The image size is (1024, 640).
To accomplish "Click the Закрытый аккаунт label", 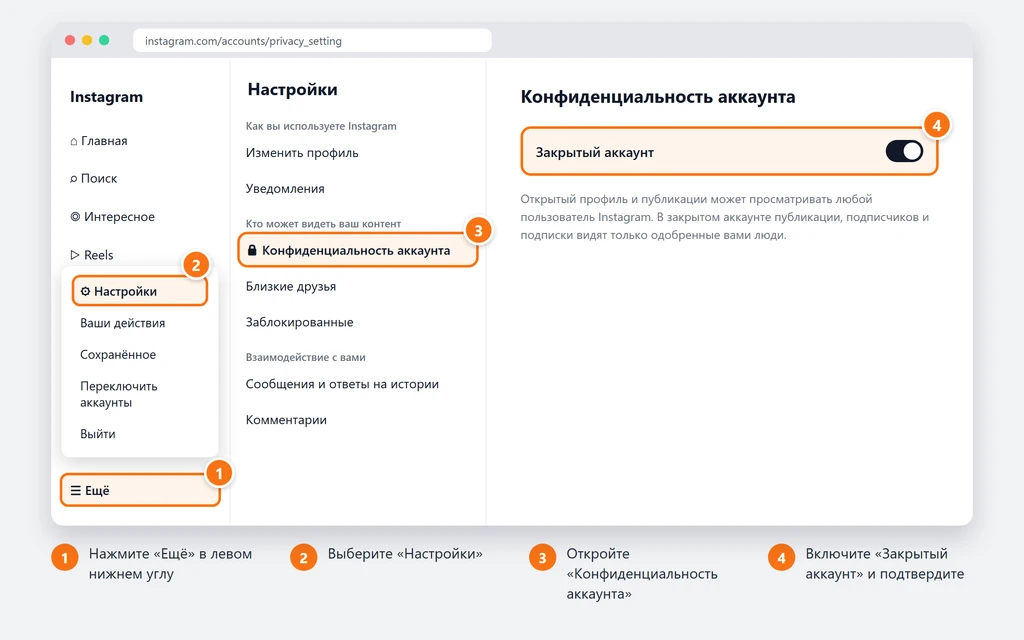I will [x=595, y=152].
